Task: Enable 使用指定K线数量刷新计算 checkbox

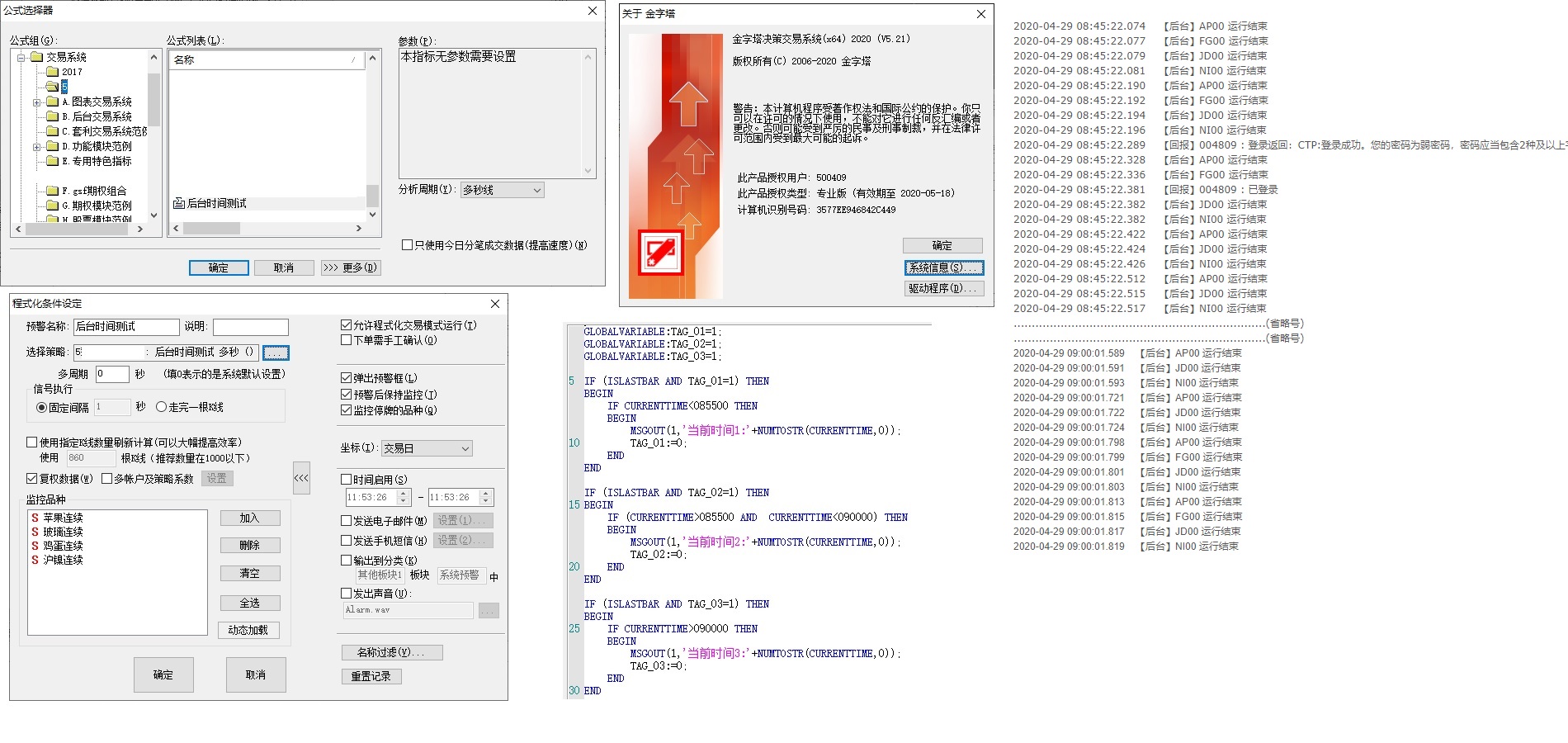Action: coord(32,442)
